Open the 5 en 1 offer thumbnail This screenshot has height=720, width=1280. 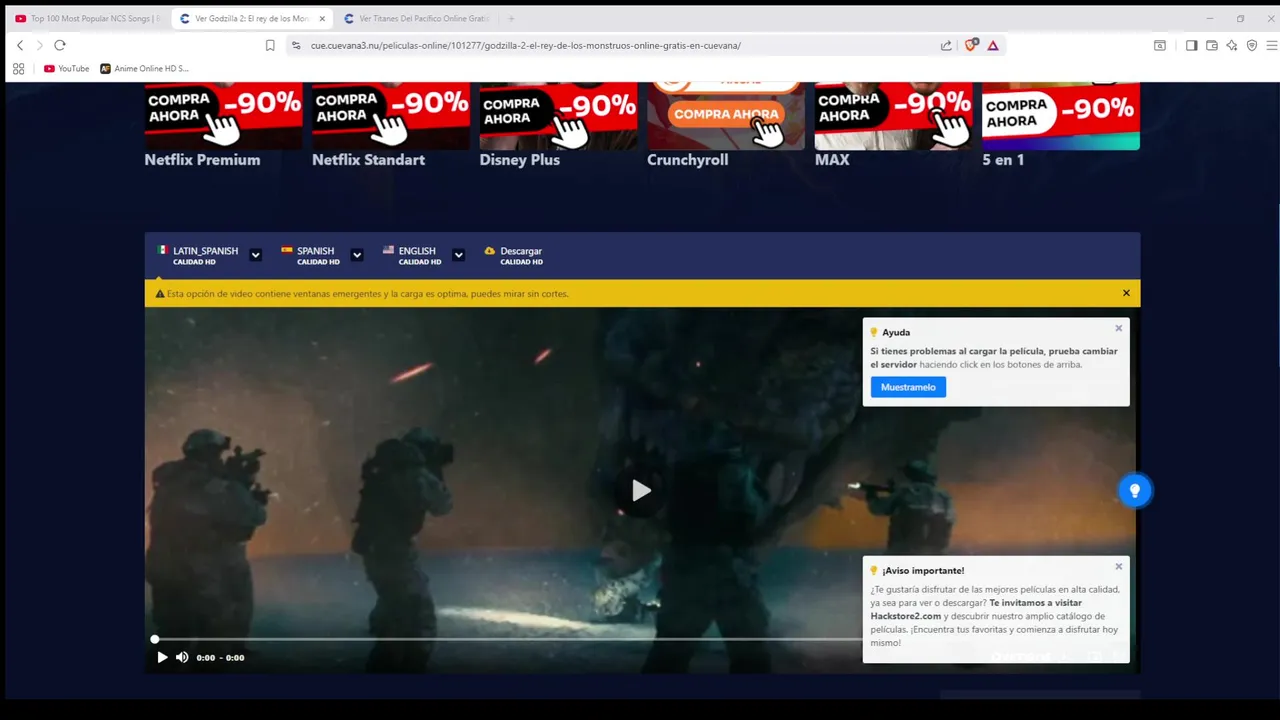pos(1060,116)
